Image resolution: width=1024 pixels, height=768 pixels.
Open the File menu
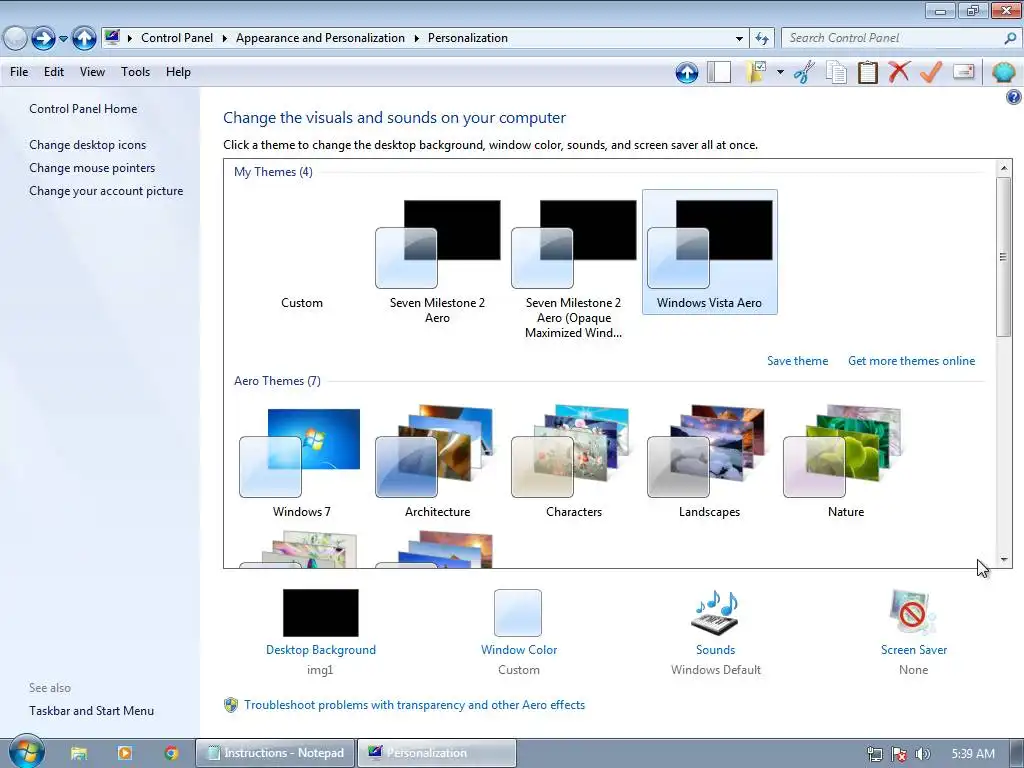pyautogui.click(x=19, y=72)
